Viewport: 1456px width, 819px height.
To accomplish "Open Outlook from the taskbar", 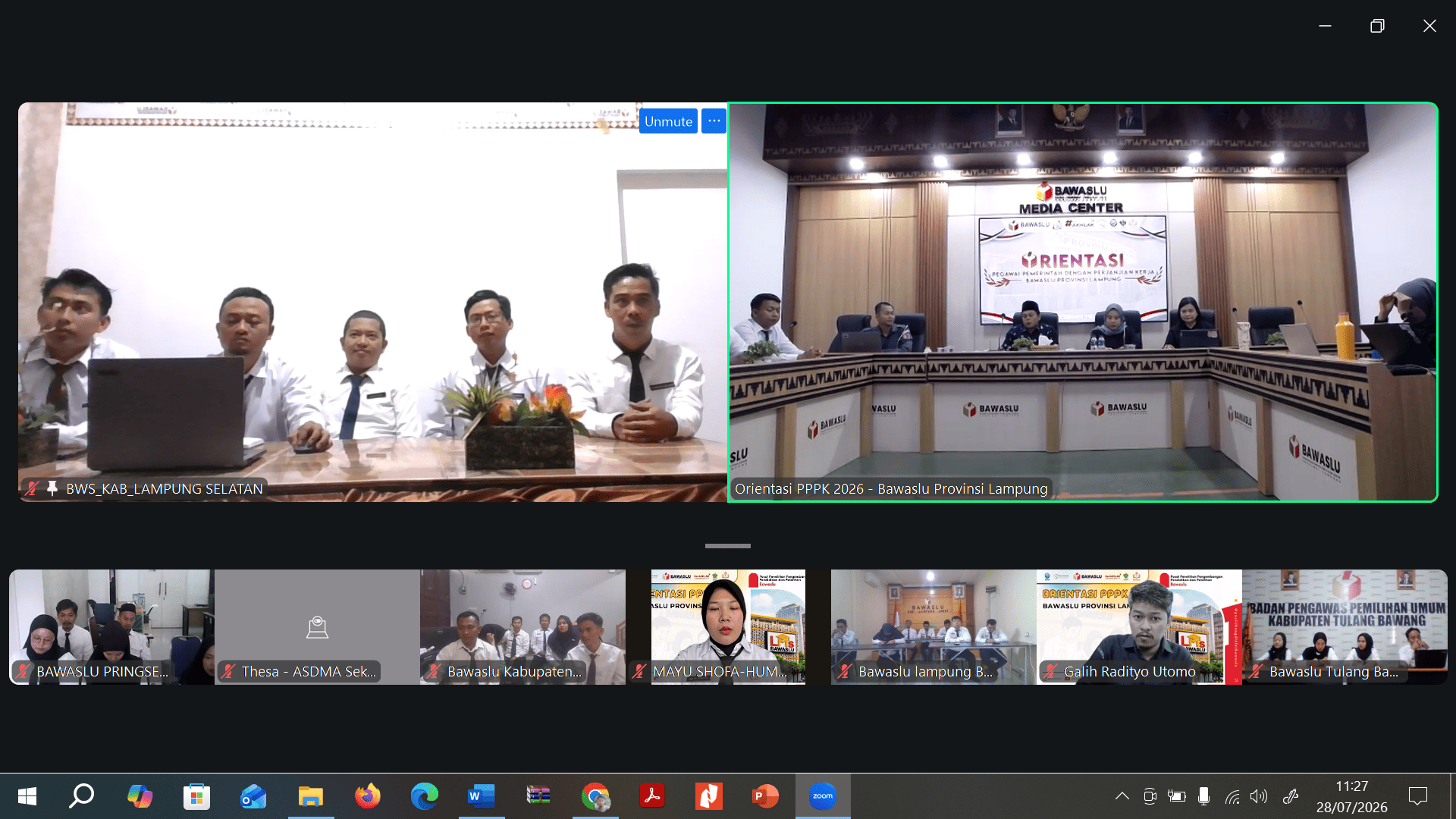I will 253,796.
